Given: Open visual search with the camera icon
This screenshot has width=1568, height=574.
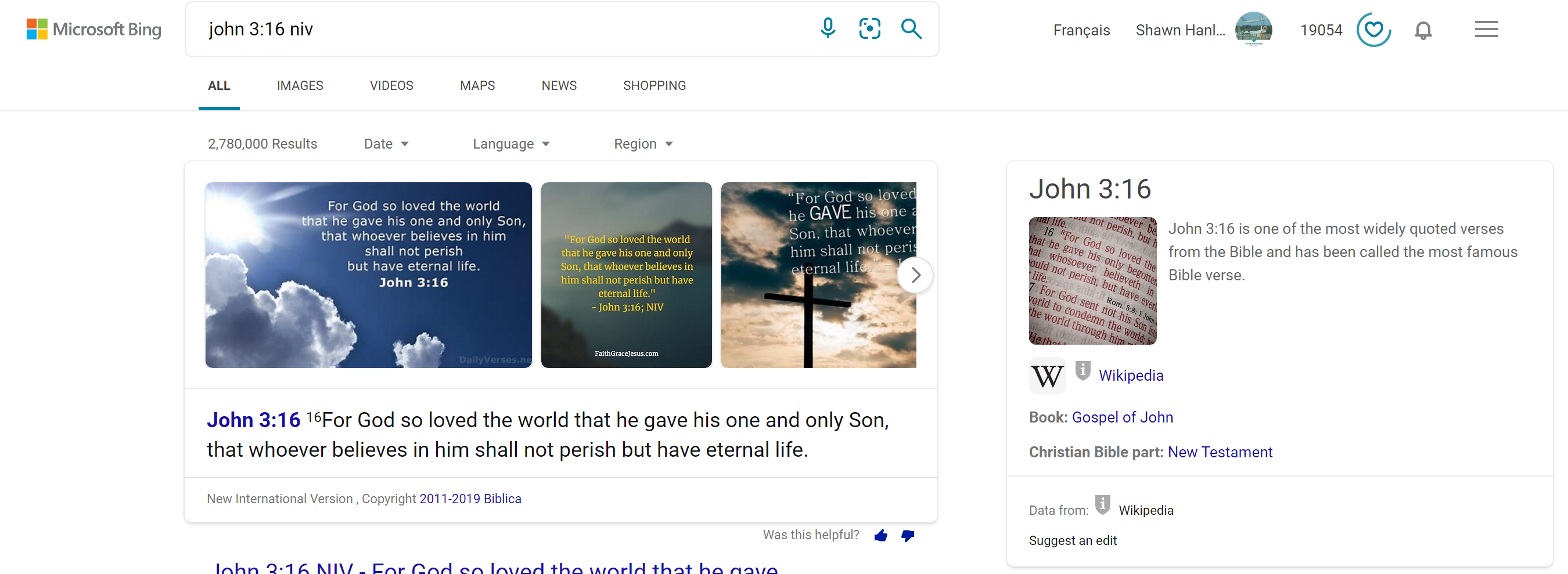Looking at the screenshot, I should [869, 28].
